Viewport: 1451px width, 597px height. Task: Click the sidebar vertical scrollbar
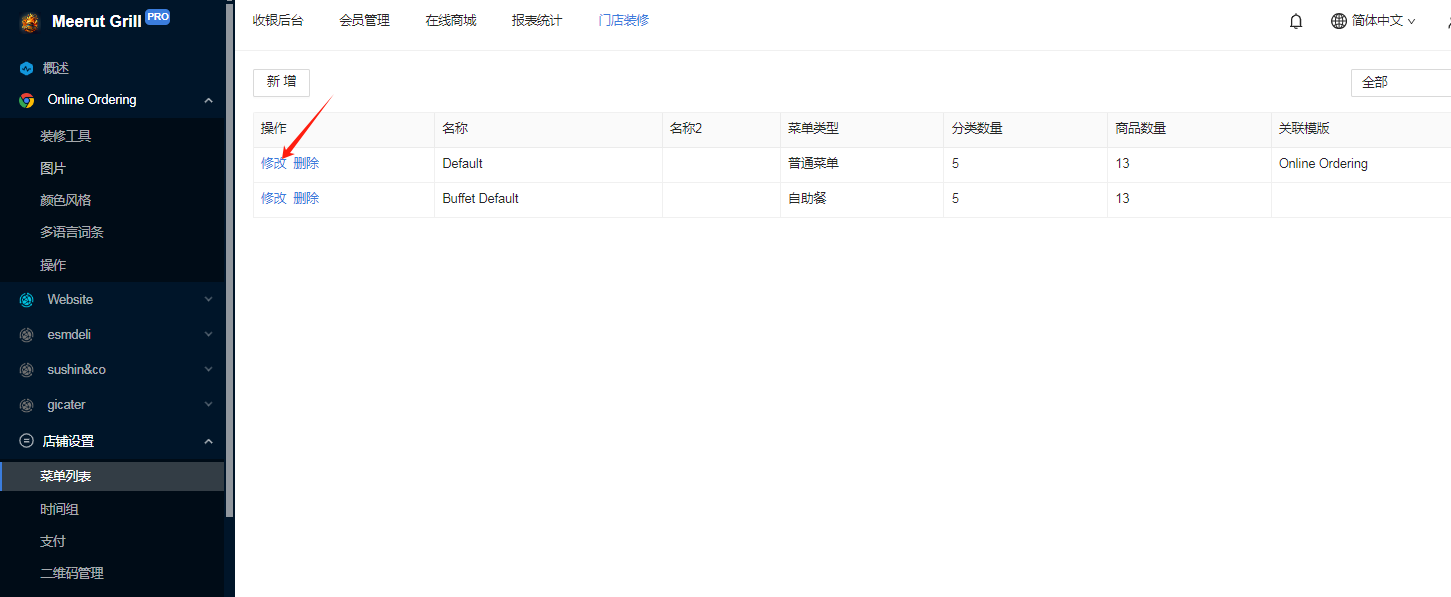point(230,259)
